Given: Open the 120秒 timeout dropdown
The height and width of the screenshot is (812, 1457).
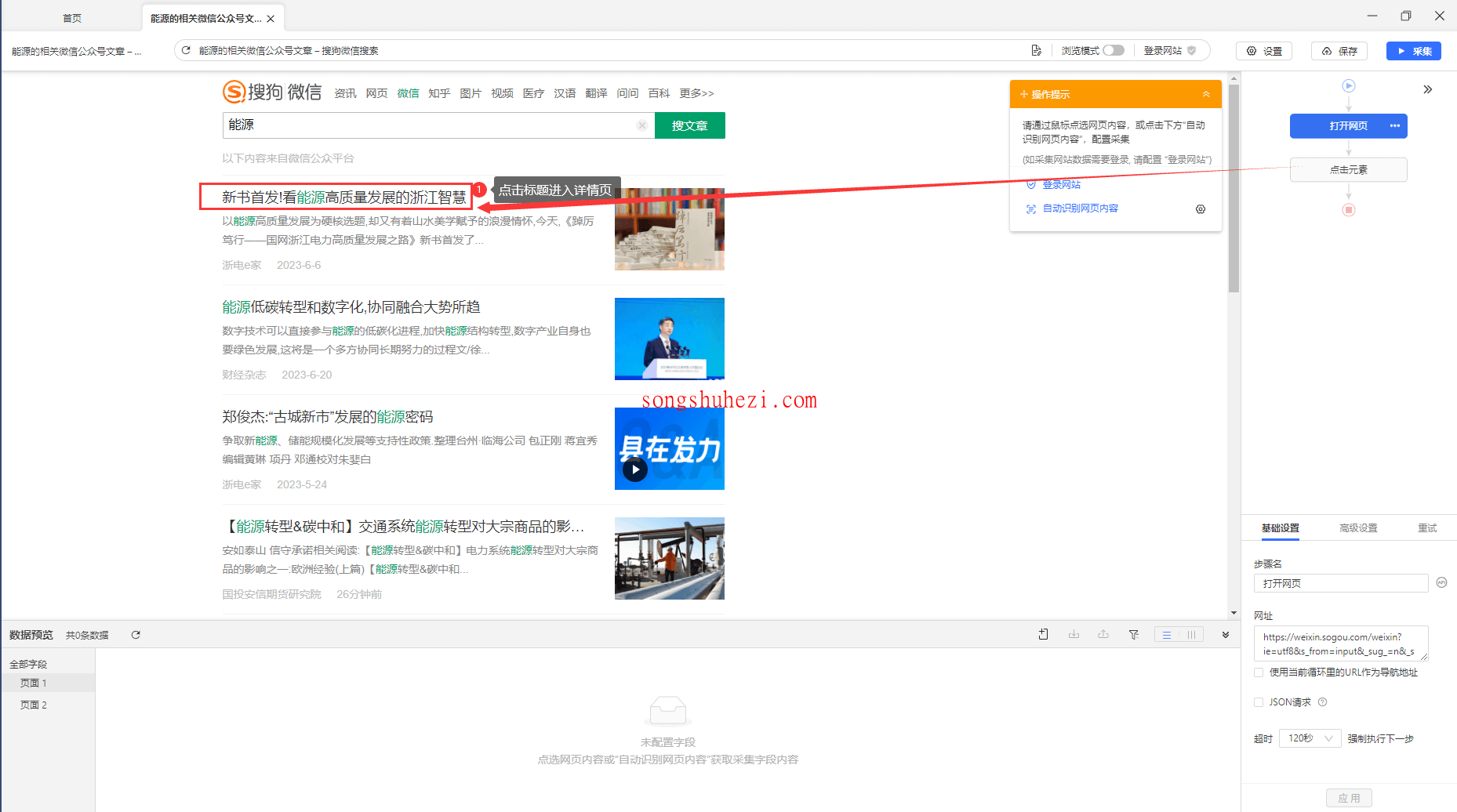Looking at the screenshot, I should (1310, 738).
